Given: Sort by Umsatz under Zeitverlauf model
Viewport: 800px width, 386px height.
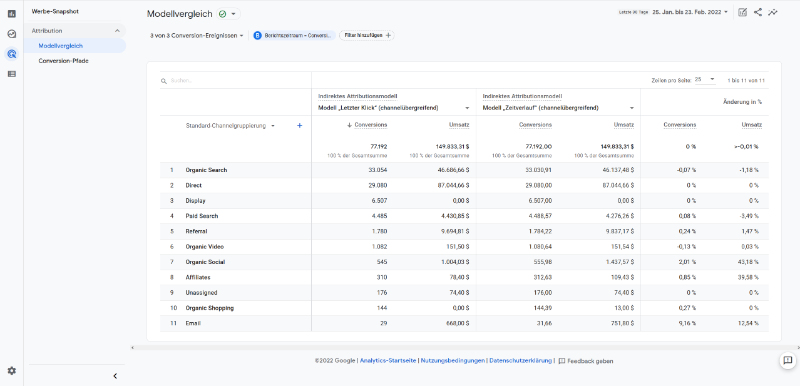Looking at the screenshot, I should [x=624, y=125].
